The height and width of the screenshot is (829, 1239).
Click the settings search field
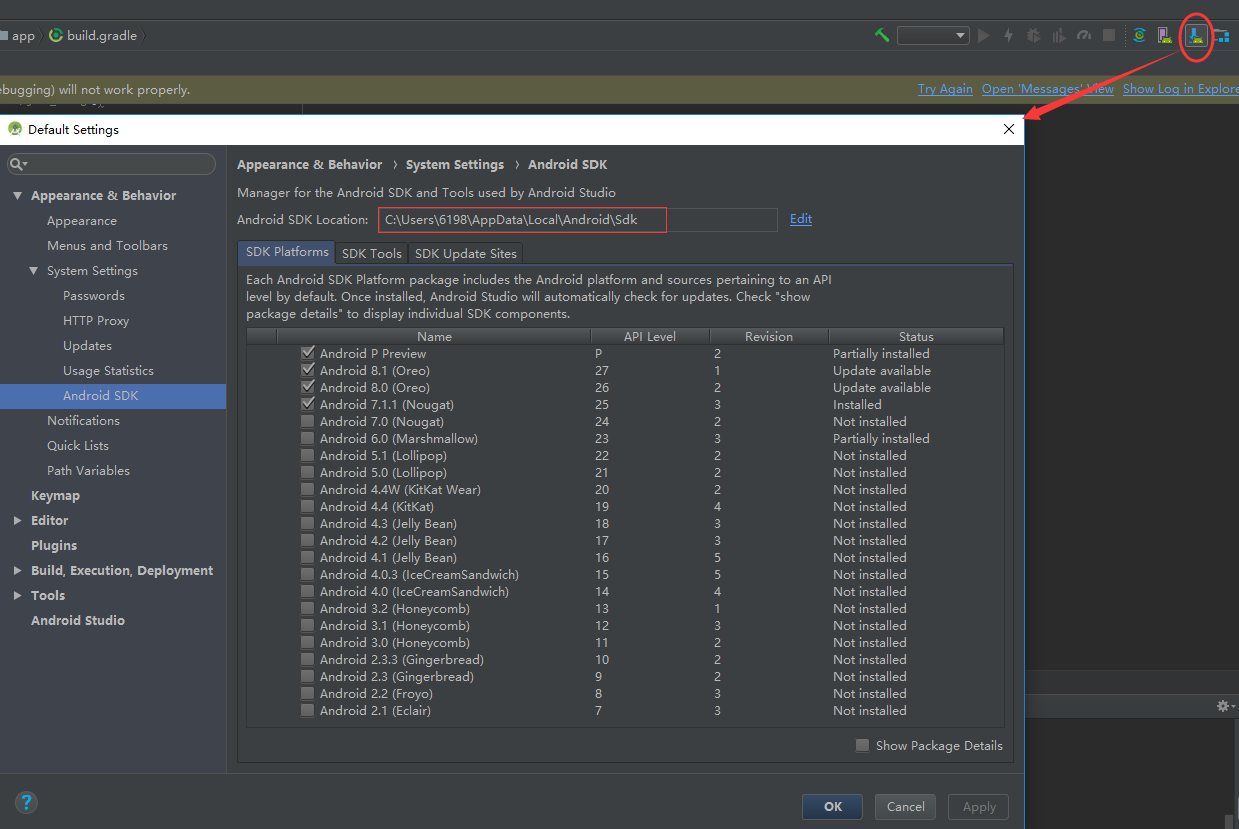(111, 164)
